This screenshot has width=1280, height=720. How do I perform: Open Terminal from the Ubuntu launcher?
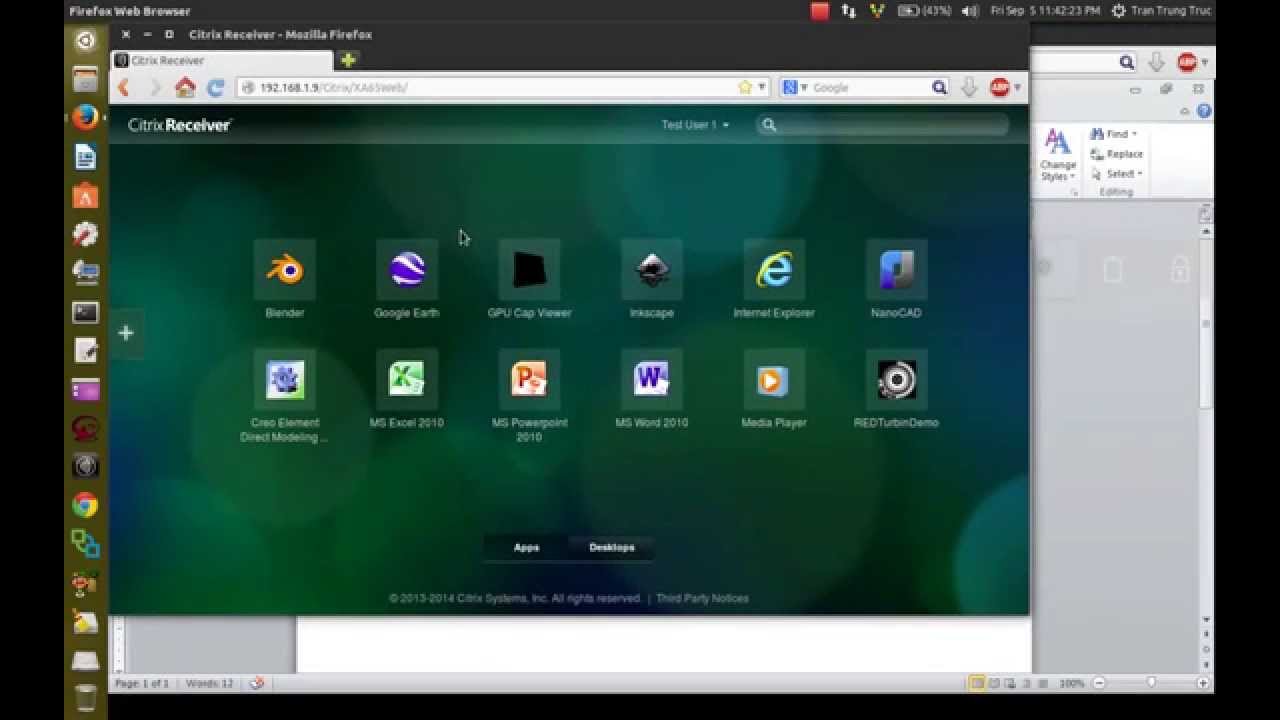click(x=85, y=312)
